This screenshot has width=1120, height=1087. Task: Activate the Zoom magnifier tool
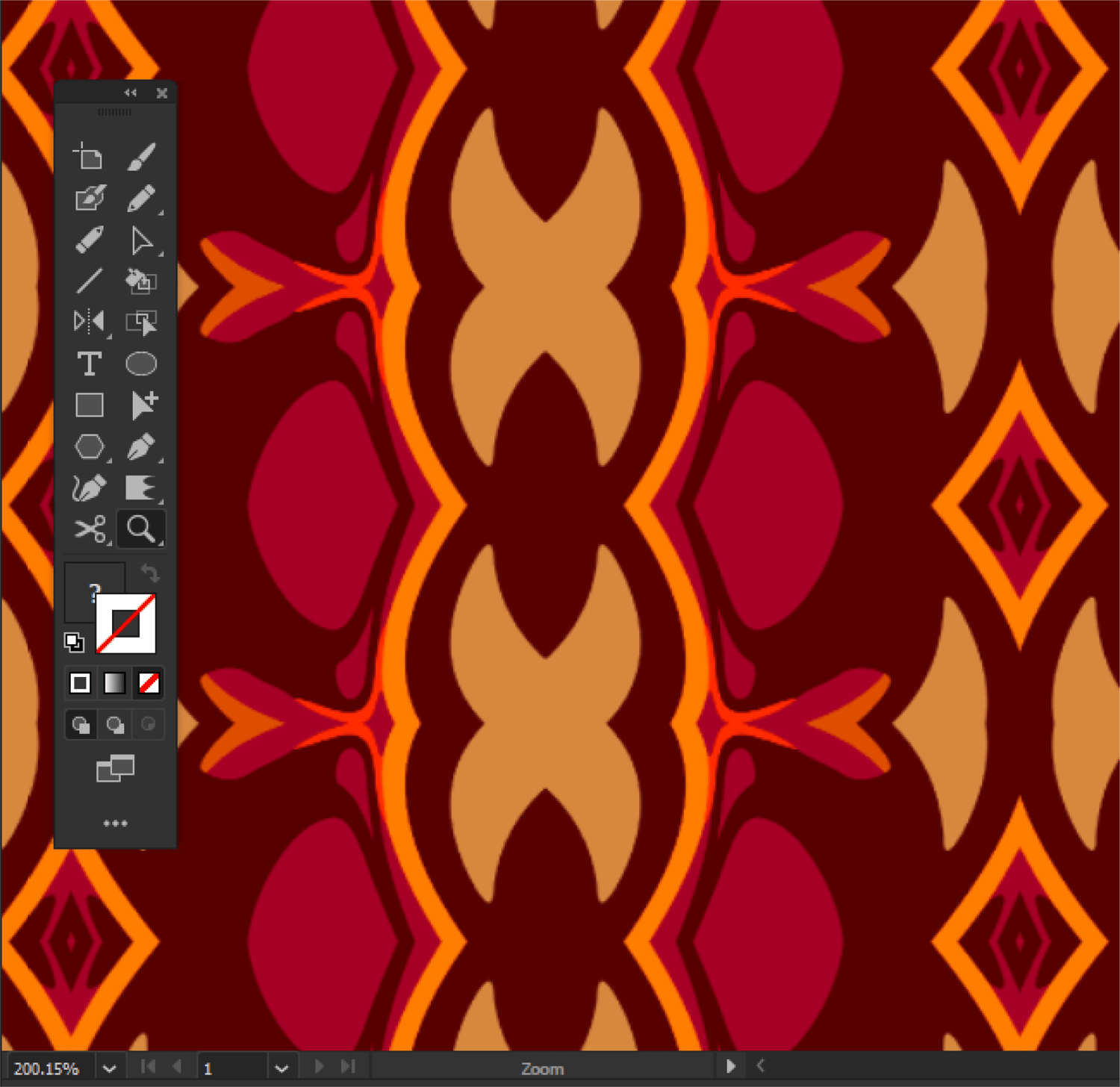[141, 529]
